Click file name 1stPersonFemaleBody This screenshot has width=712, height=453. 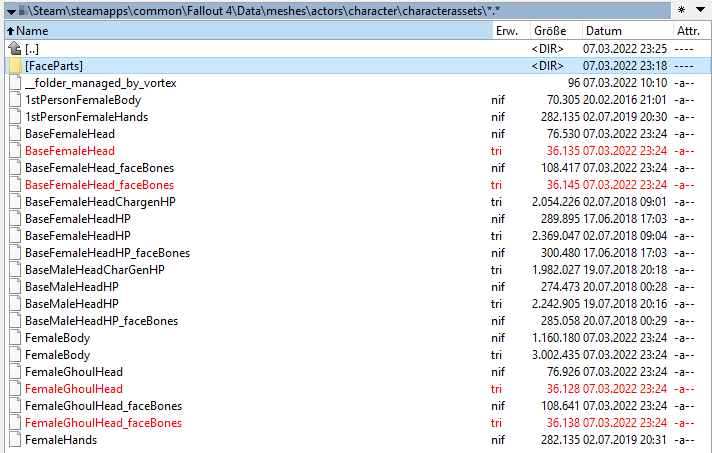click(83, 100)
